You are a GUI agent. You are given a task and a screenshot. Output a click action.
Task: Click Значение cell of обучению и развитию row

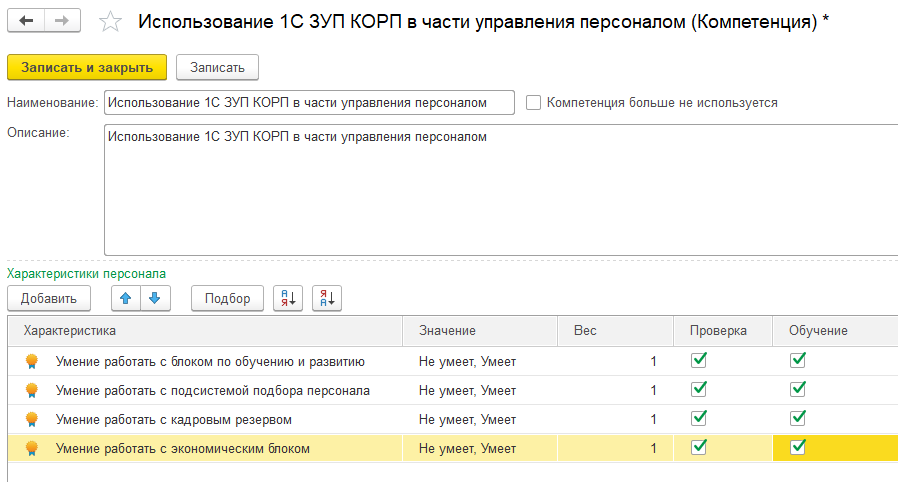pyautogui.click(x=480, y=361)
